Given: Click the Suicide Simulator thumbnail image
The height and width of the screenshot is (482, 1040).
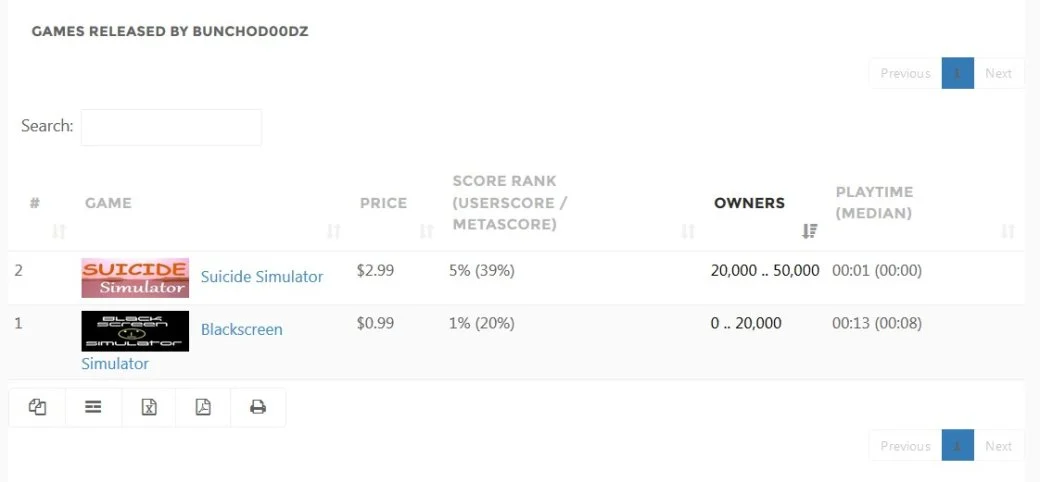Looking at the screenshot, I should (135, 278).
